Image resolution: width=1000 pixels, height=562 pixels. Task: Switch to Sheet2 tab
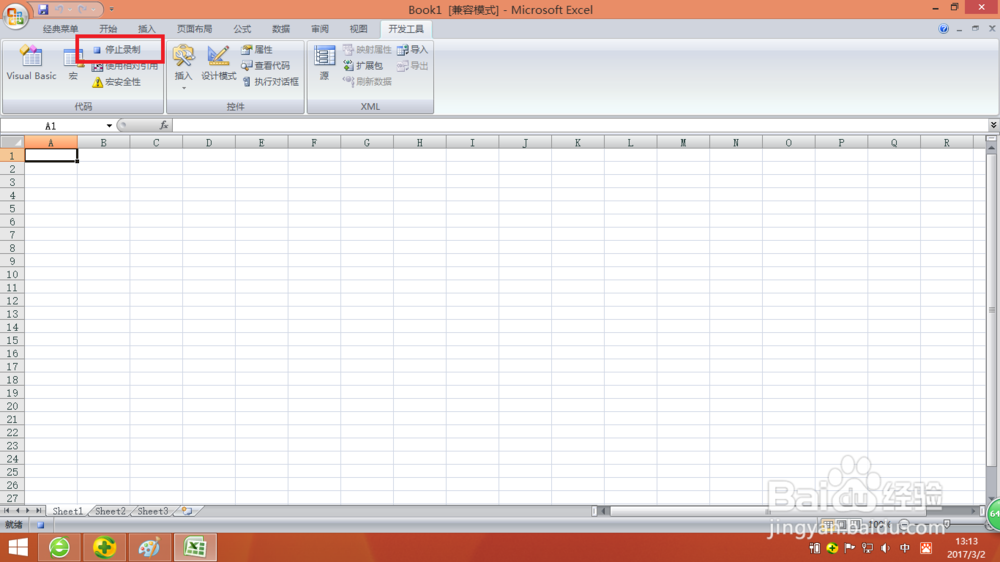pos(110,511)
